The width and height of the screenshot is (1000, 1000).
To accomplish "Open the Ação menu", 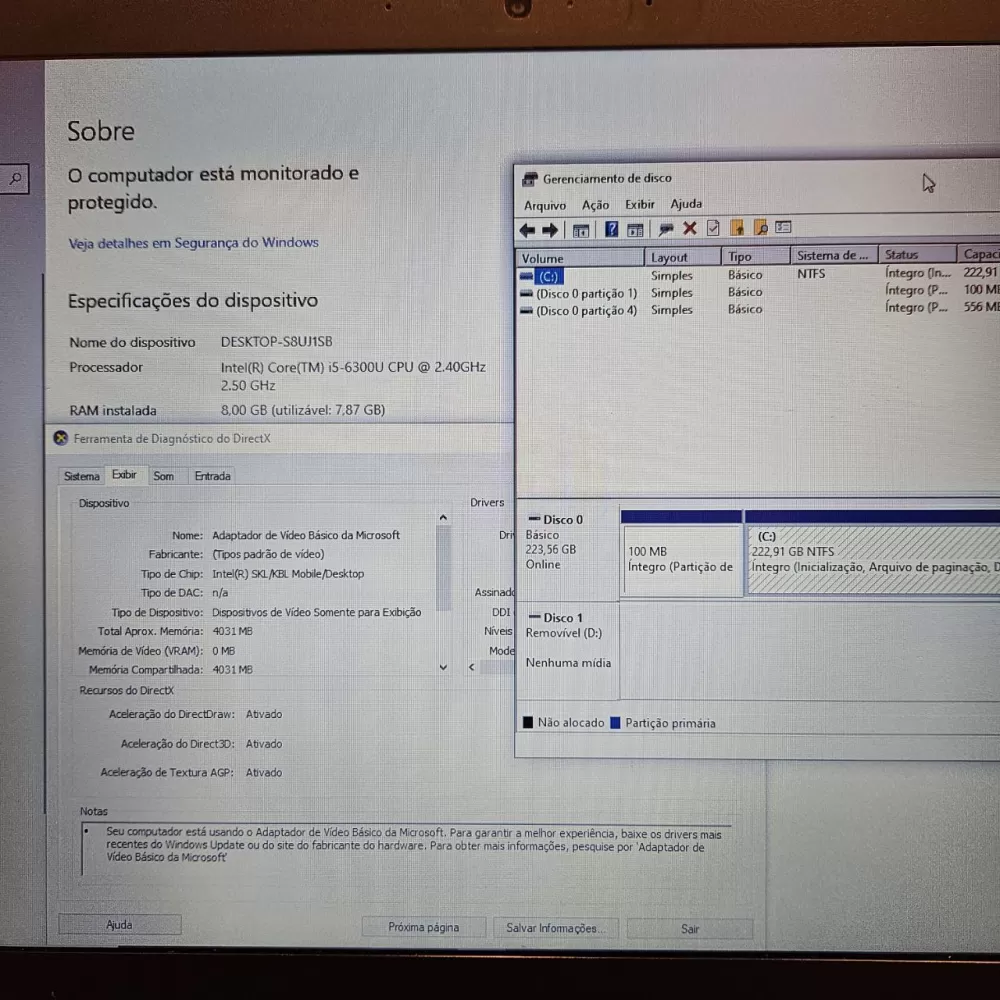I will pos(595,205).
